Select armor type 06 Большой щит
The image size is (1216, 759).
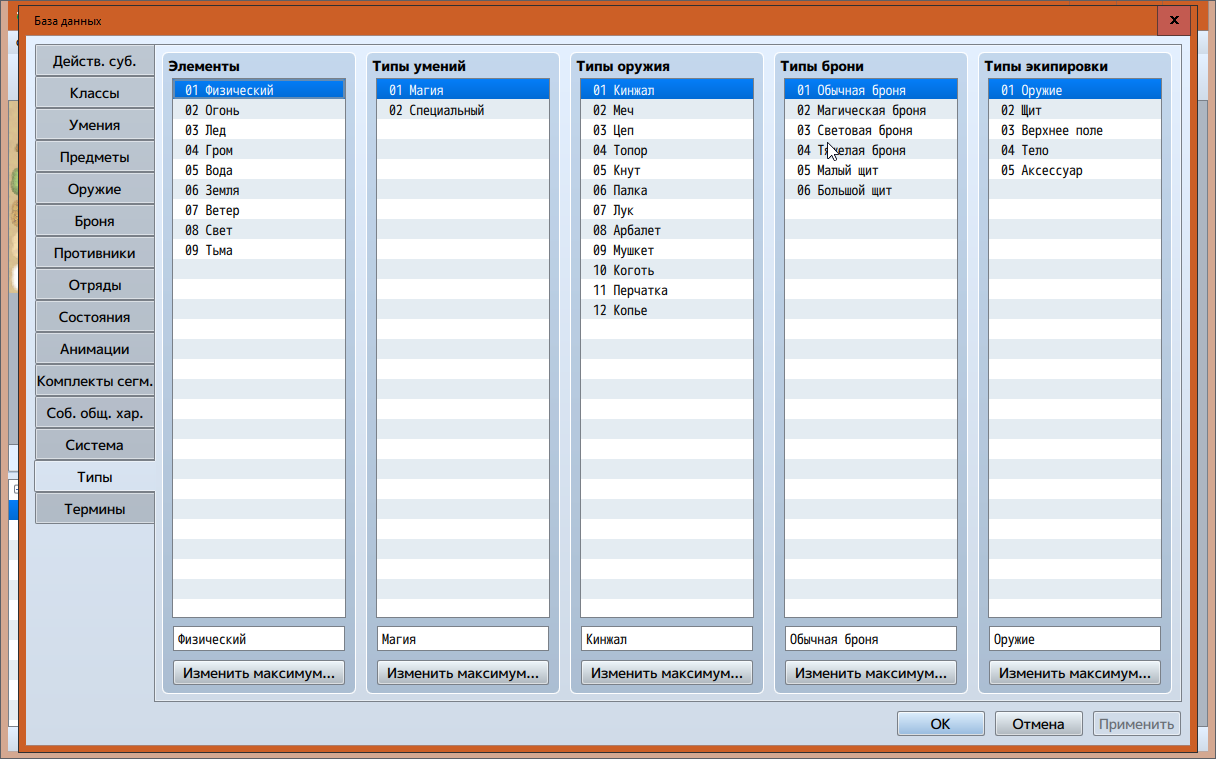pyautogui.click(x=871, y=190)
